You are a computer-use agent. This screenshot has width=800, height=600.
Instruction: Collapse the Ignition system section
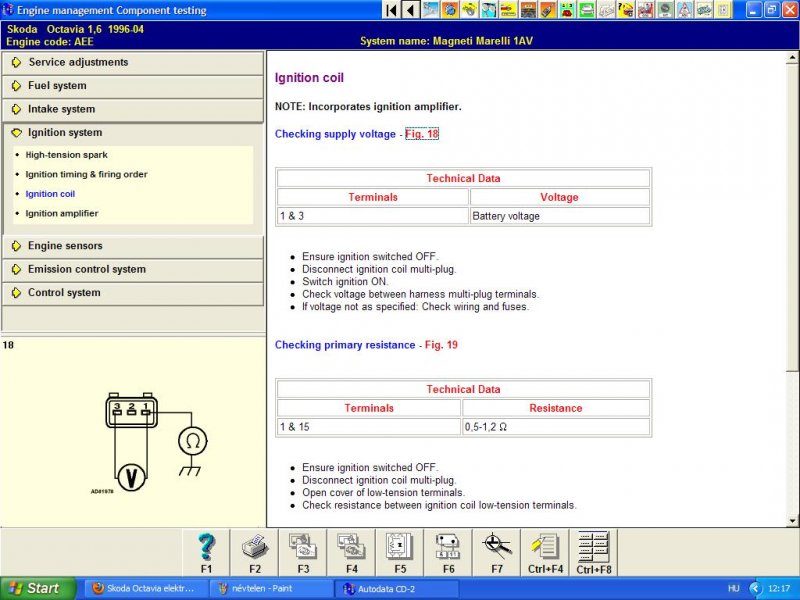[x=133, y=133]
